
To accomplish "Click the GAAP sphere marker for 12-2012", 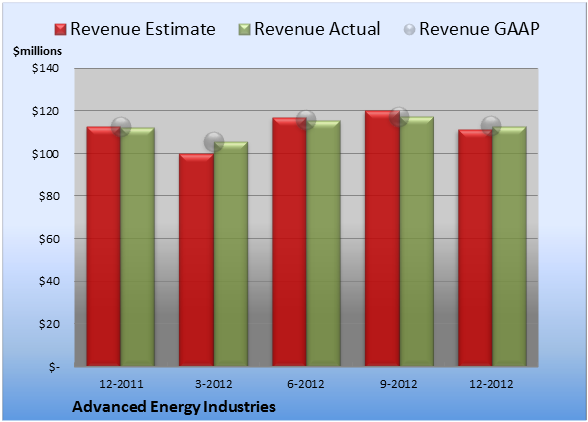I will [491, 126].
